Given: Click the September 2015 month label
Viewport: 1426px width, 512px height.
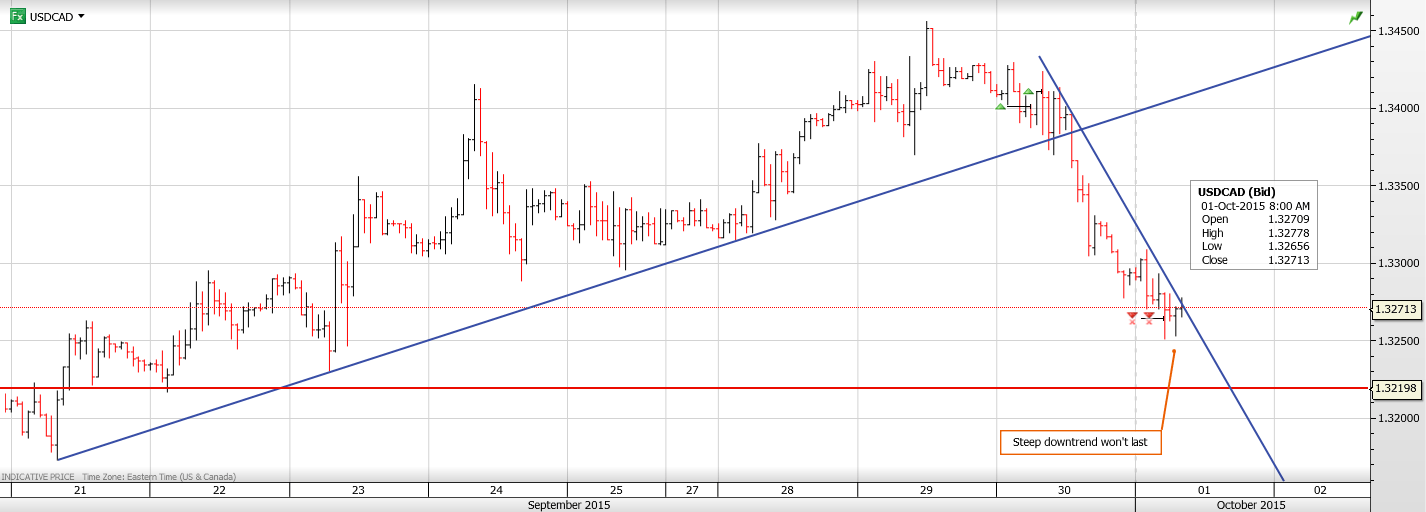Looking at the screenshot, I should point(569,505).
